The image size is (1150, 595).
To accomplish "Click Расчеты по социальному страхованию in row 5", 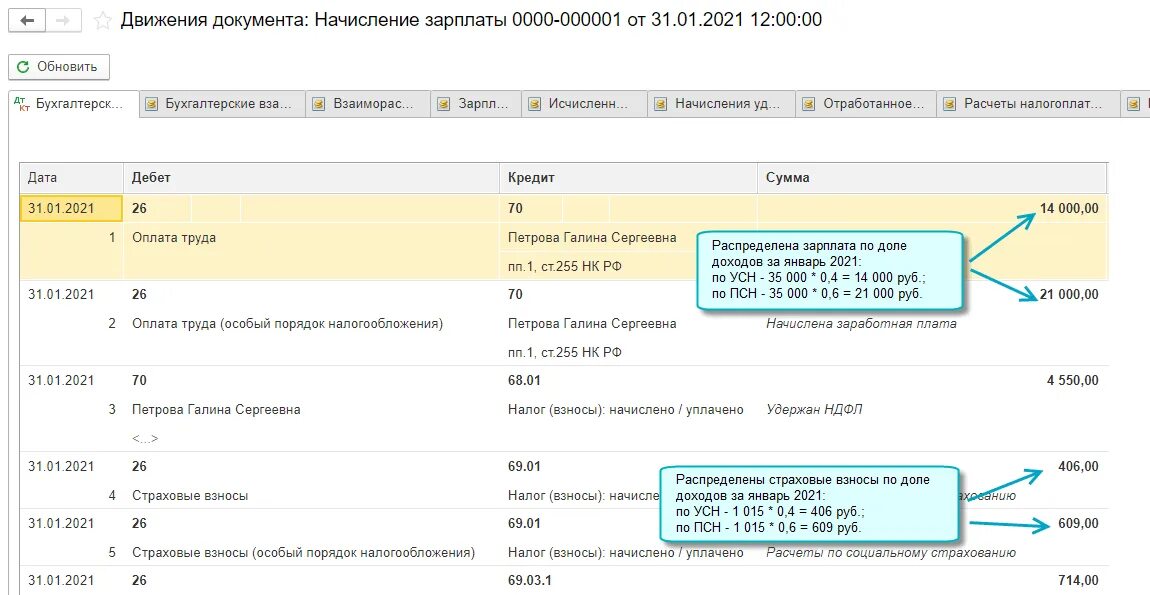I will (x=891, y=552).
